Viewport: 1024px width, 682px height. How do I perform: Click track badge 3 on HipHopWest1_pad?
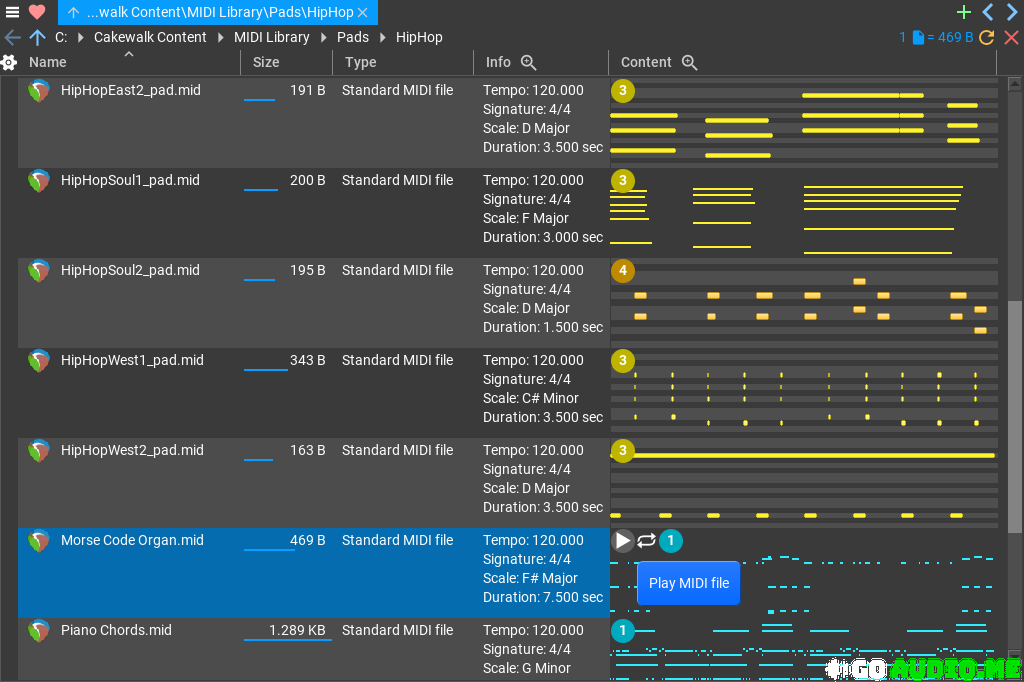click(x=622, y=361)
